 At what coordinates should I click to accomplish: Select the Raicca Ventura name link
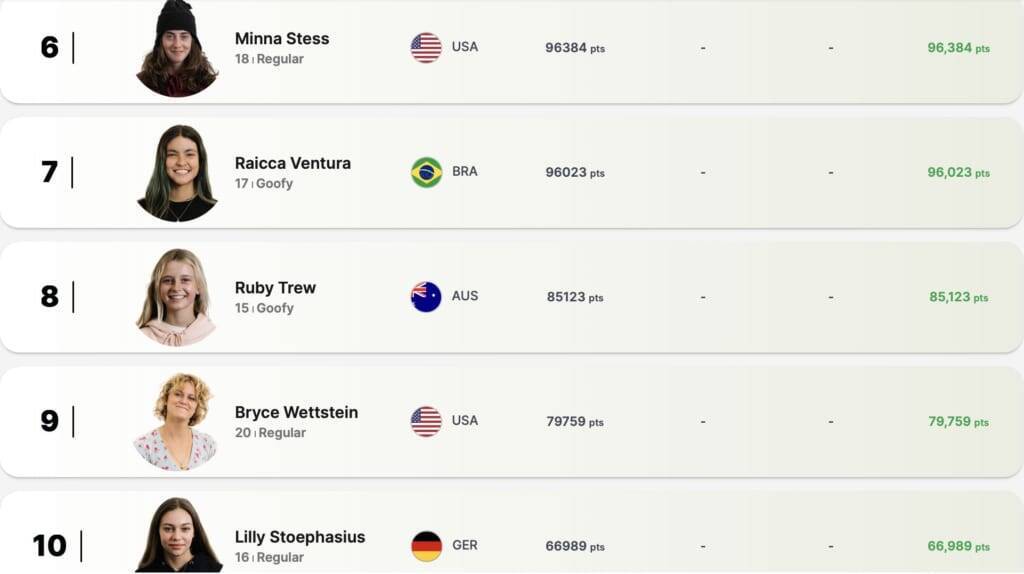293,163
